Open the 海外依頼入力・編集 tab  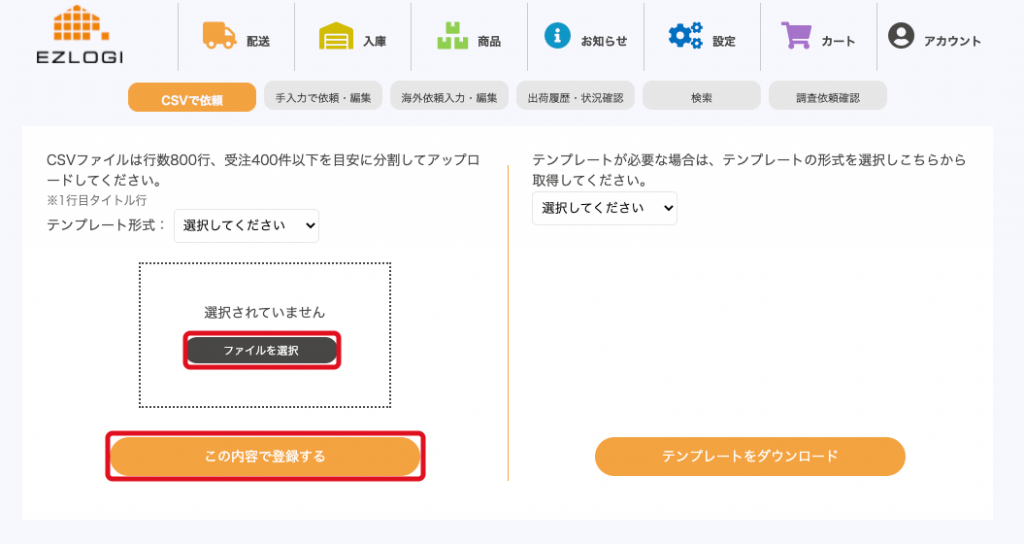449,97
